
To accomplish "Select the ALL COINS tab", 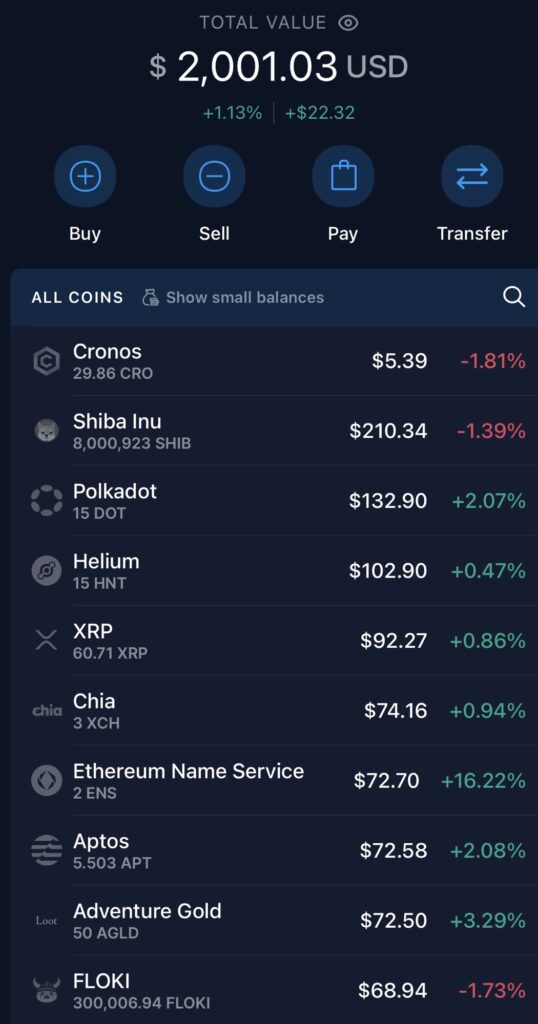I will click(77, 298).
